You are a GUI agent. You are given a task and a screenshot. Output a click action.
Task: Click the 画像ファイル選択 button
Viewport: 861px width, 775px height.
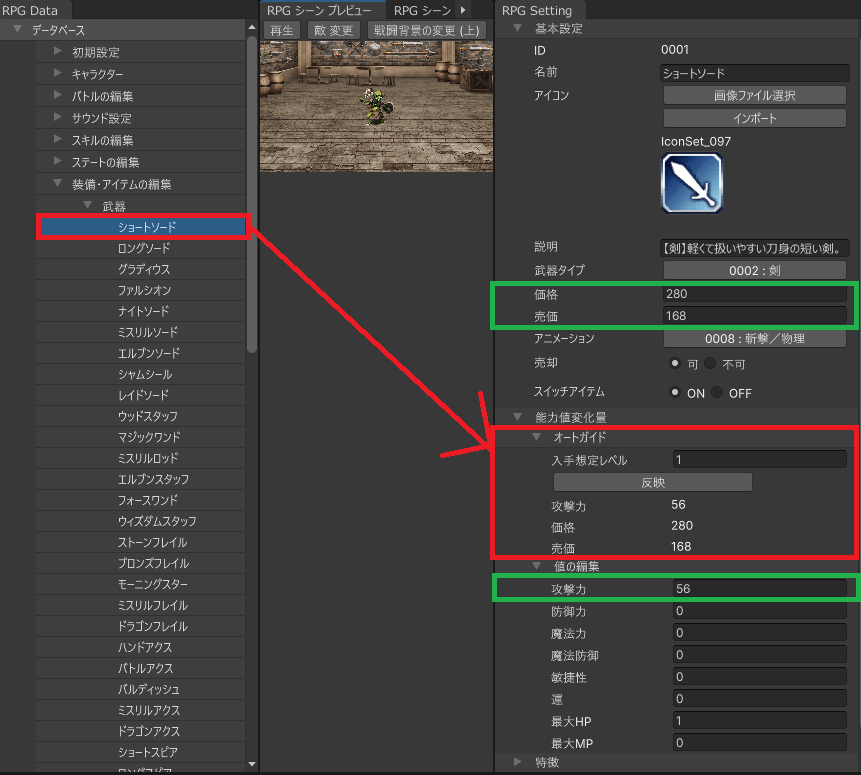coord(754,96)
